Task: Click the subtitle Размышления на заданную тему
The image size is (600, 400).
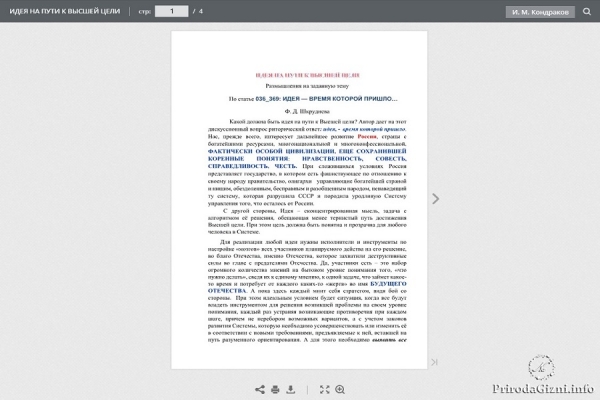Action: 307,86
